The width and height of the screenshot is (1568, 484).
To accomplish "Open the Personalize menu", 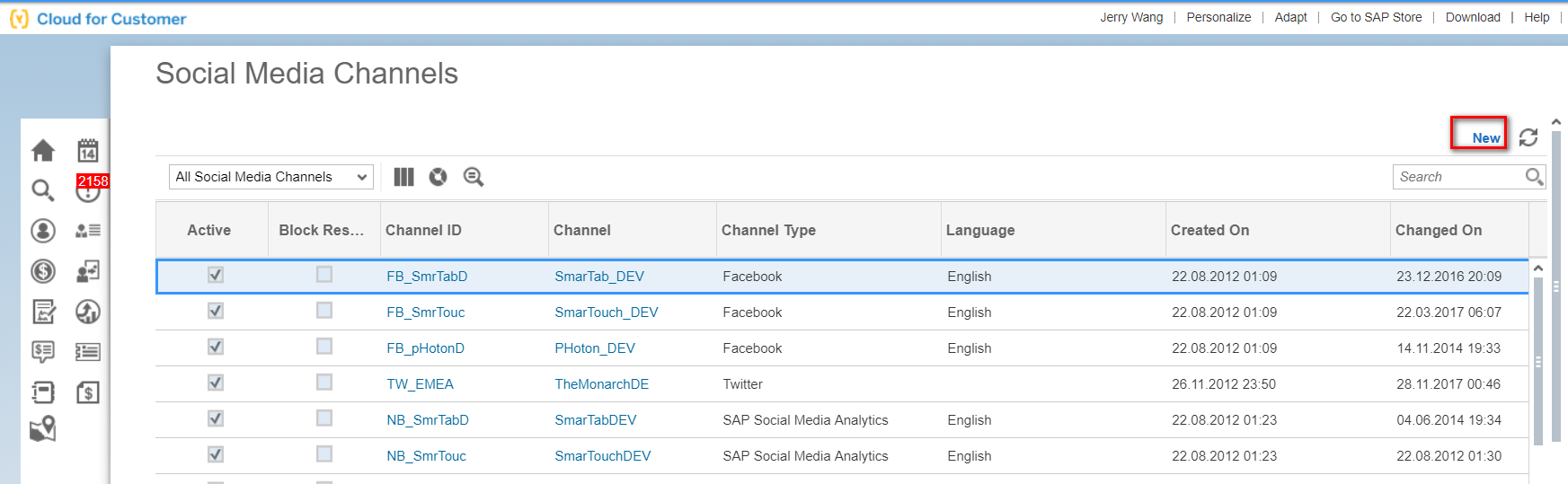I will click(1218, 17).
